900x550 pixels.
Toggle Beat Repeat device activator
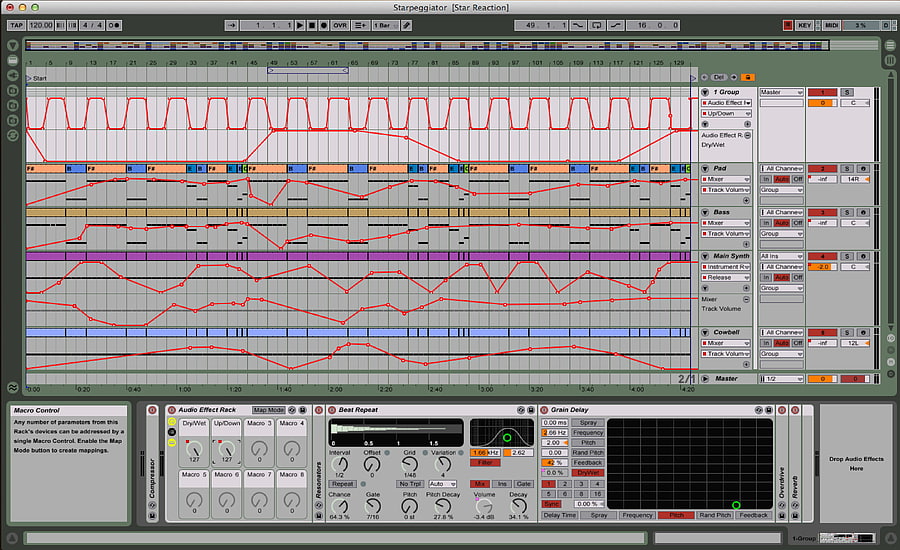(332, 410)
